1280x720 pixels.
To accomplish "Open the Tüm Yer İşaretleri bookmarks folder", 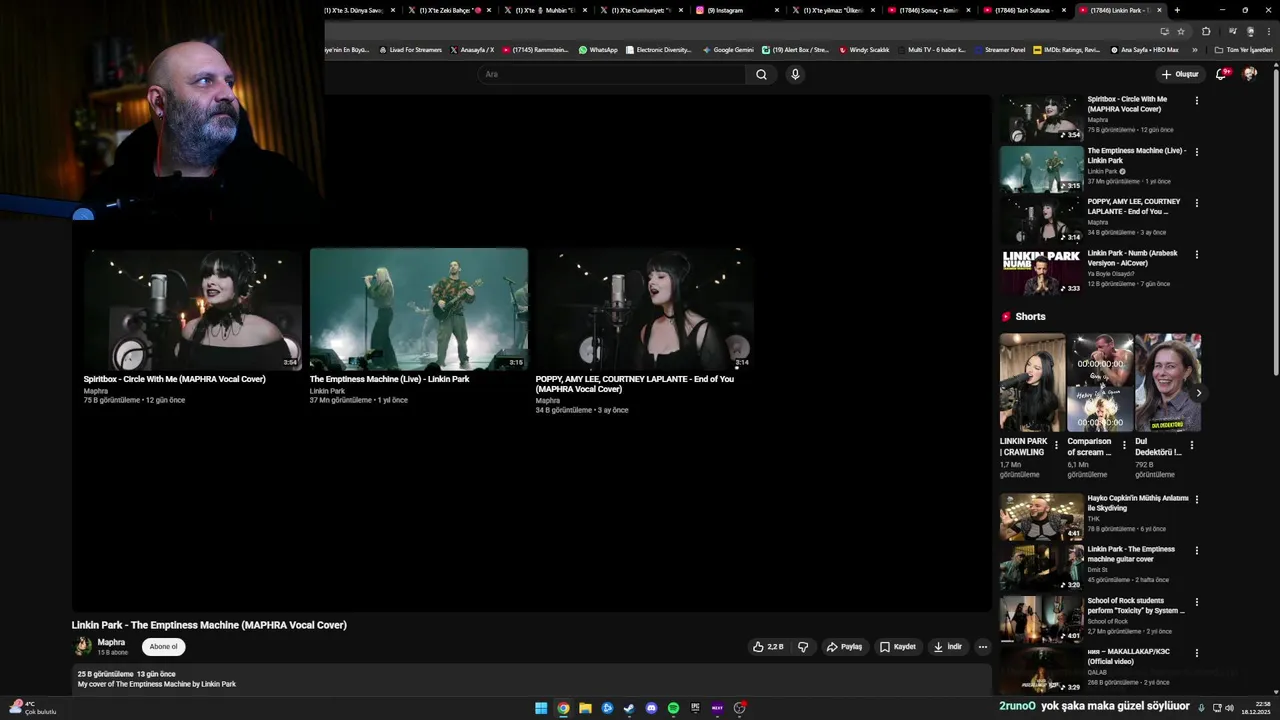I will click(x=1243, y=50).
